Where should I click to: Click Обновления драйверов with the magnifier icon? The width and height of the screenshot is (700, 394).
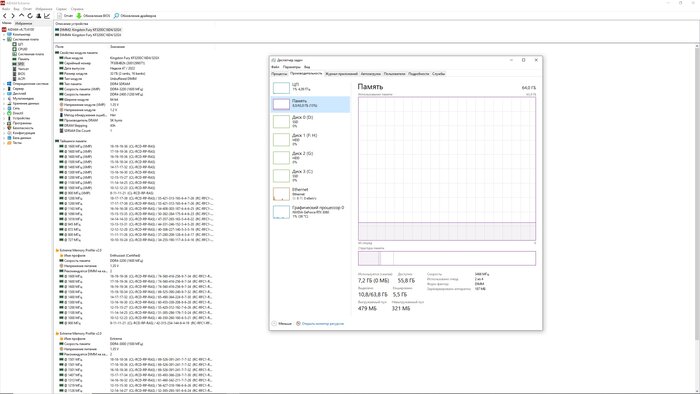coord(135,16)
